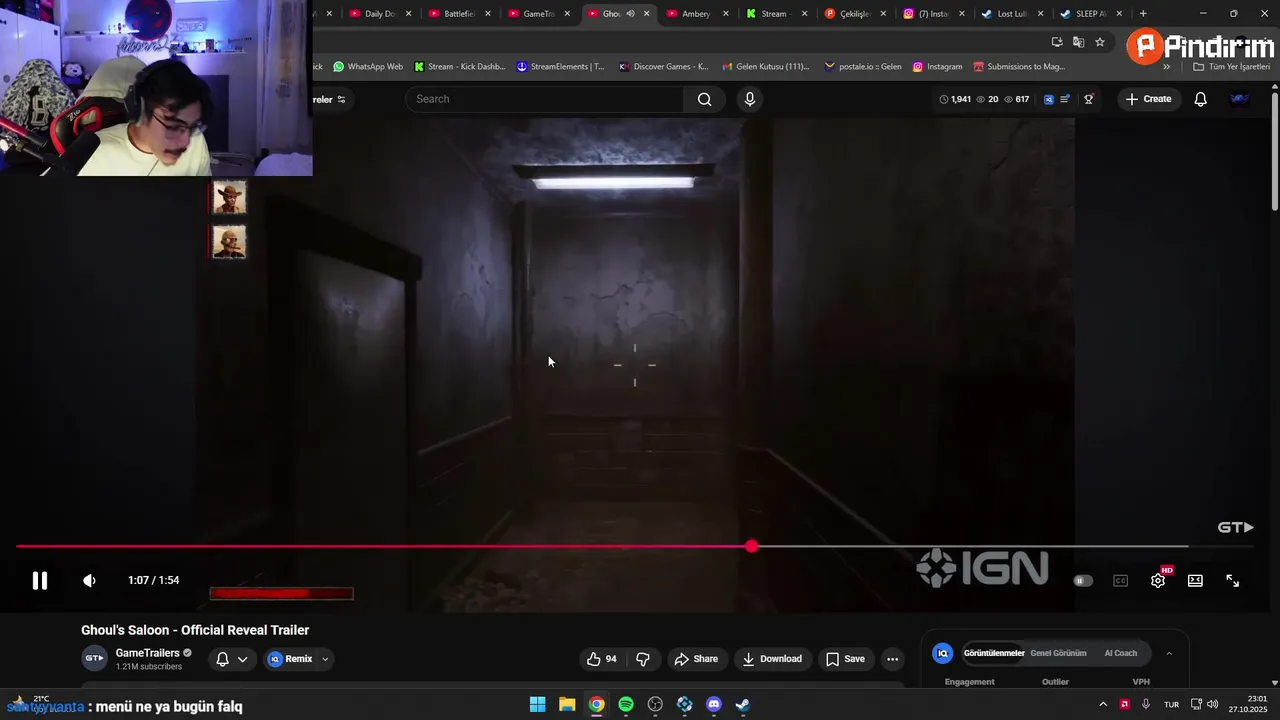Click the list icon beside the vidIQ icon
The image size is (1280, 720).
[1065, 99]
